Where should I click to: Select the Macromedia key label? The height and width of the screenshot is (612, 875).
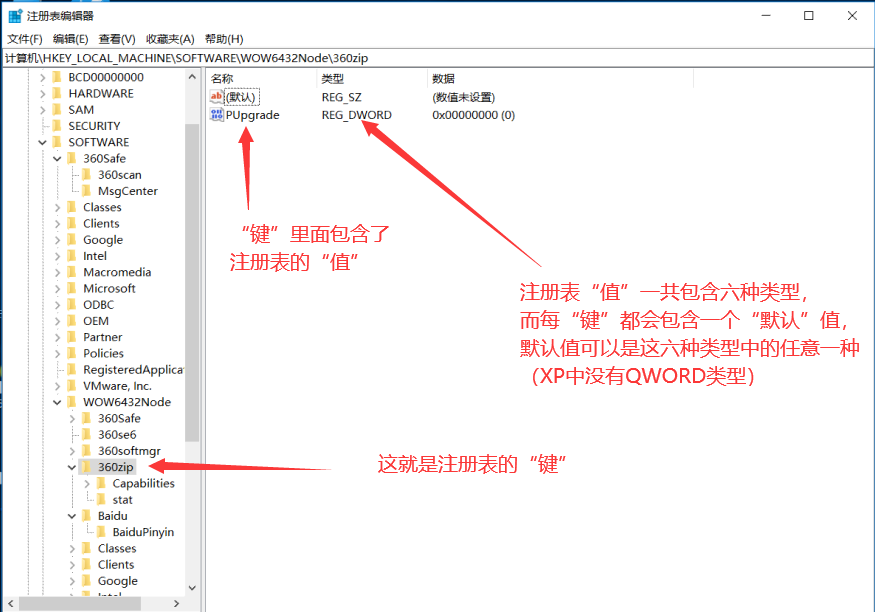[x=117, y=272]
